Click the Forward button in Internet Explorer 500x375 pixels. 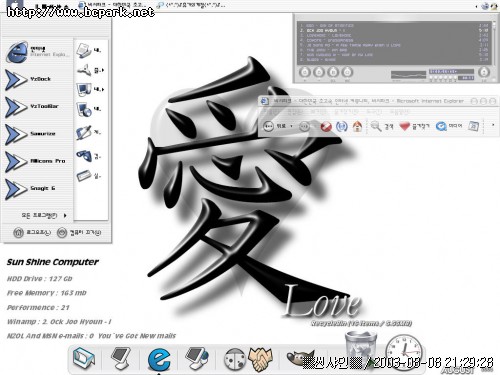[304, 126]
